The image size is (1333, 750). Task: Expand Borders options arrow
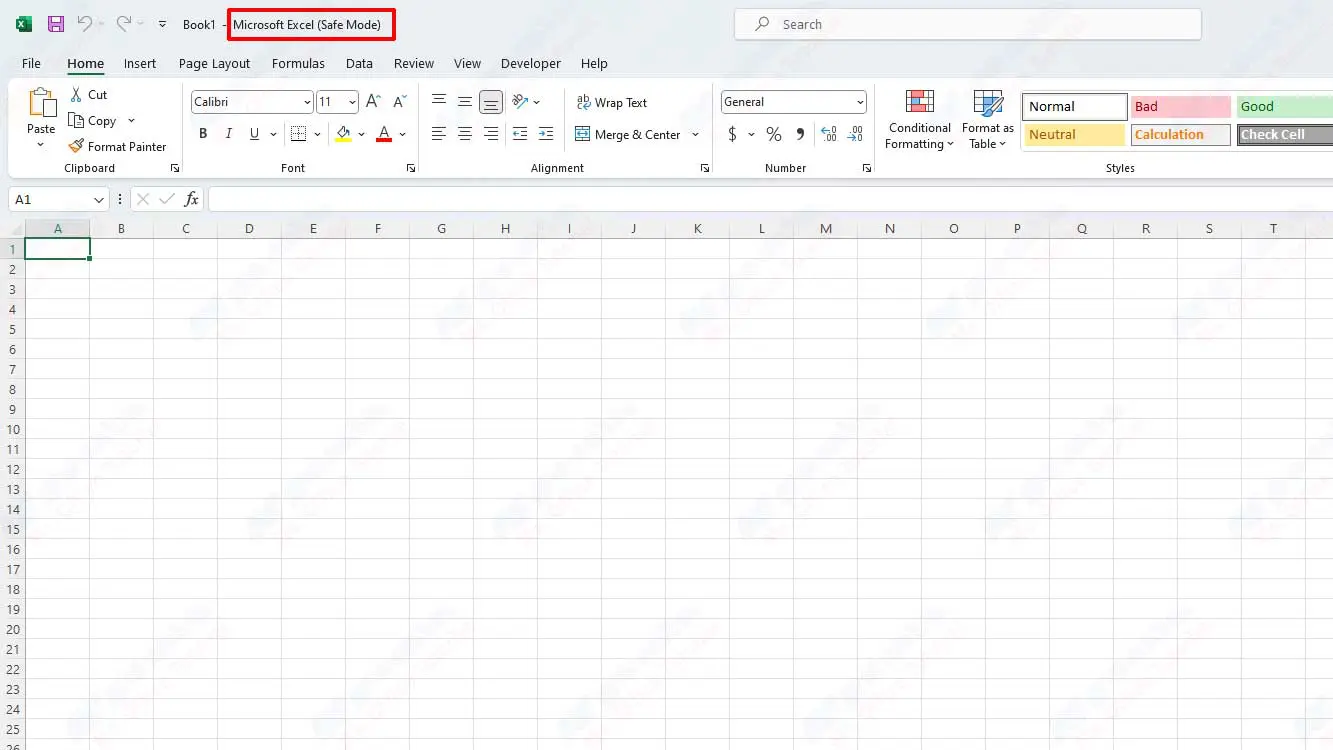(x=317, y=134)
